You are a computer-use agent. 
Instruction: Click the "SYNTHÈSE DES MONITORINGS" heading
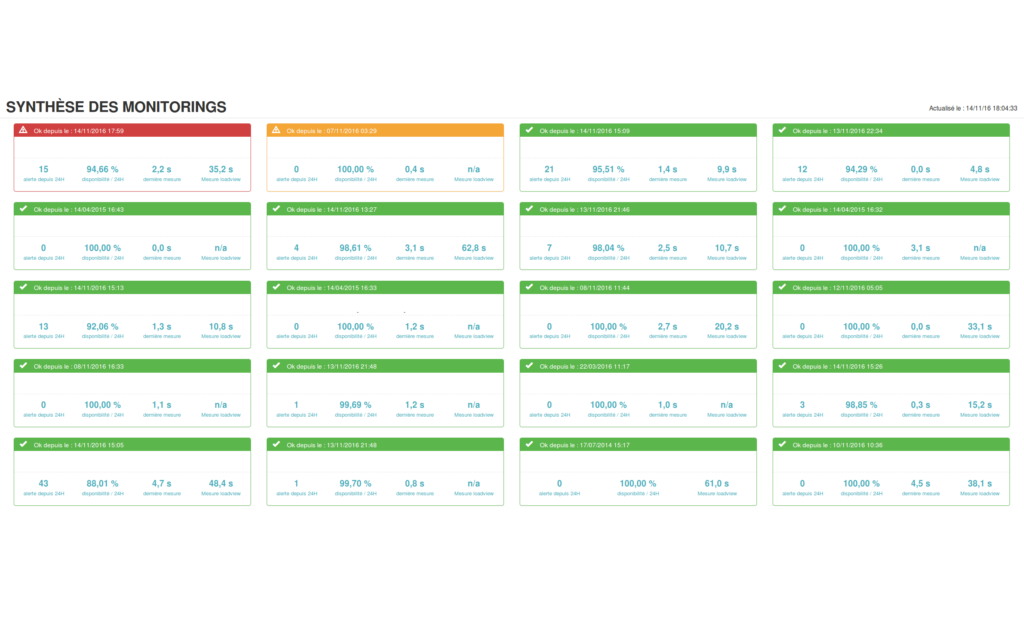(116, 107)
